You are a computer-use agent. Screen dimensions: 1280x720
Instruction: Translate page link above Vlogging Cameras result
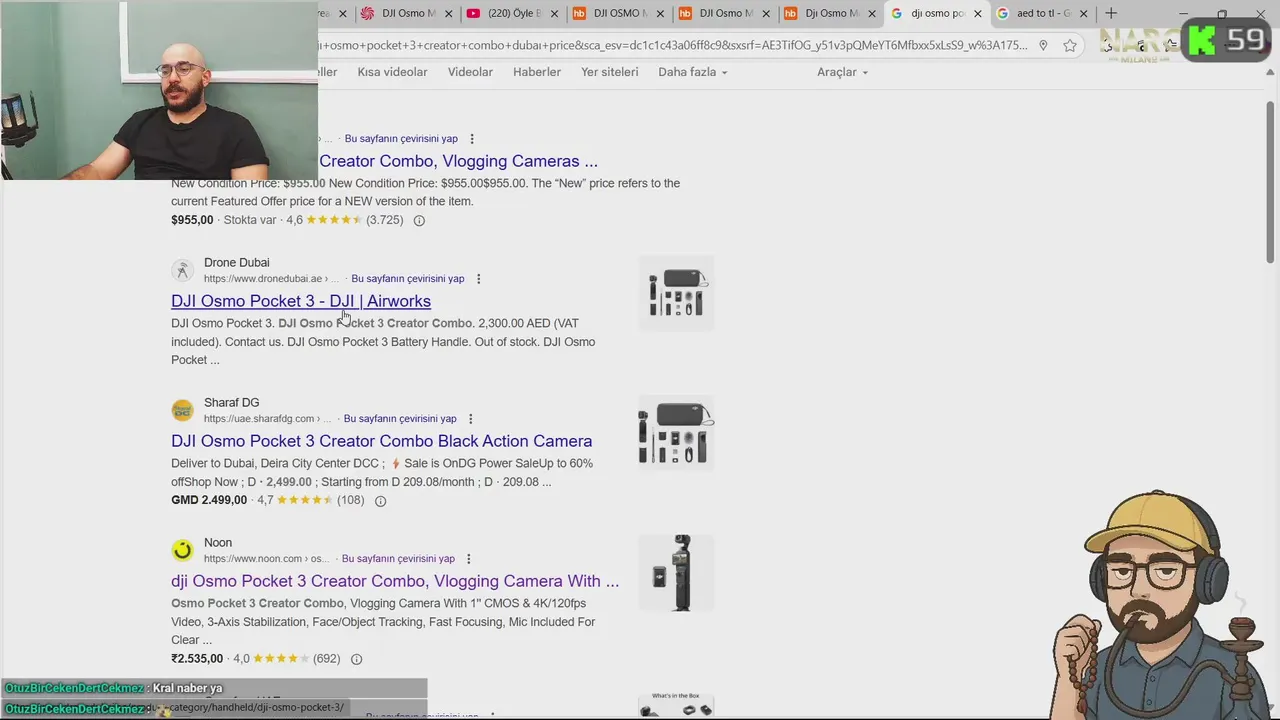(401, 139)
